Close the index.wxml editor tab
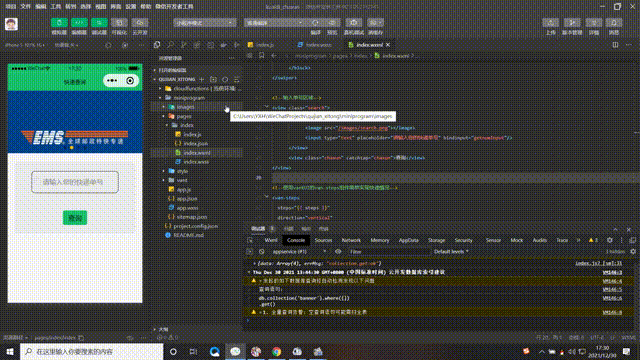640x360 pixels. tap(388, 45)
